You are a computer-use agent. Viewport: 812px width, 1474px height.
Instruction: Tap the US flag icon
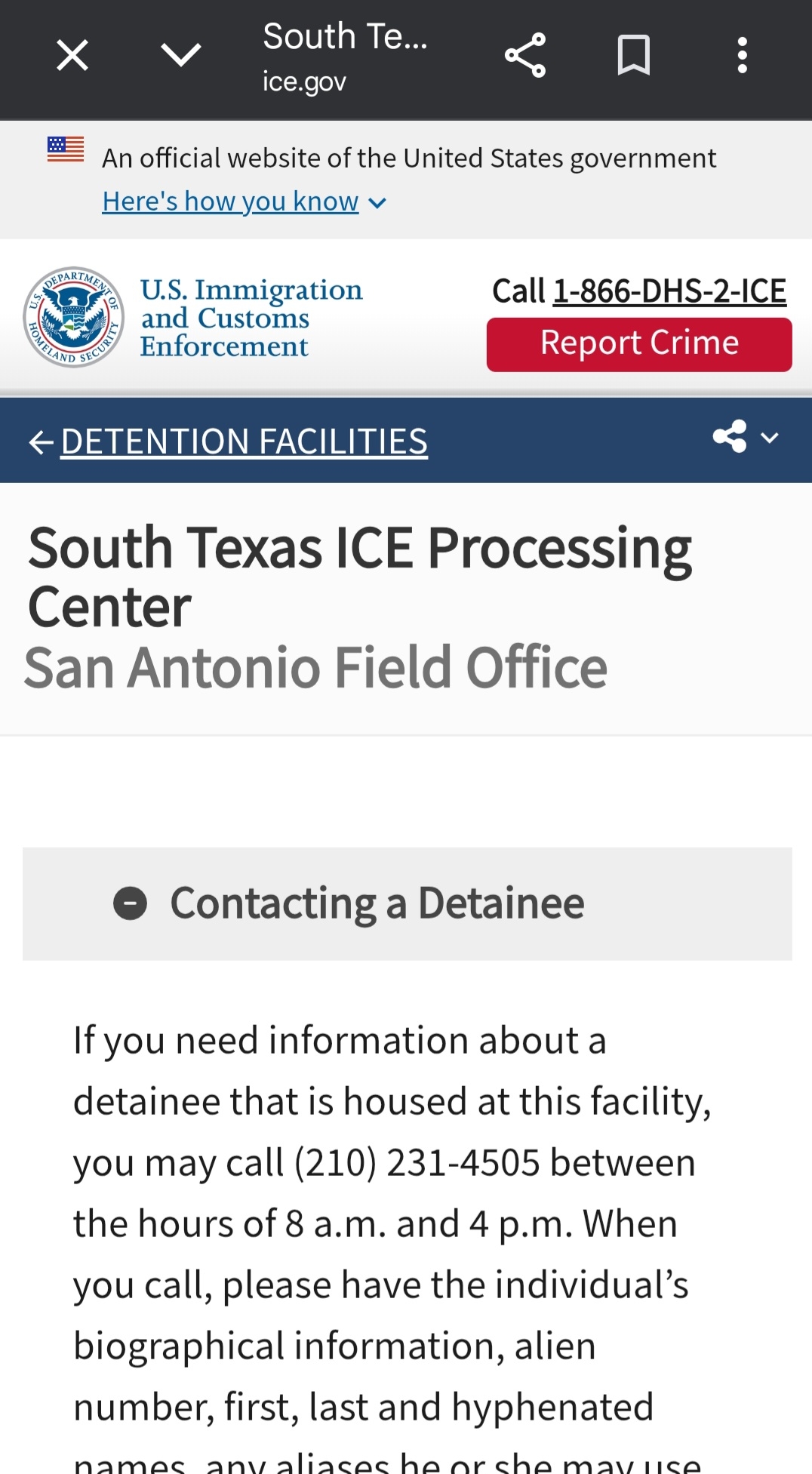(66, 149)
